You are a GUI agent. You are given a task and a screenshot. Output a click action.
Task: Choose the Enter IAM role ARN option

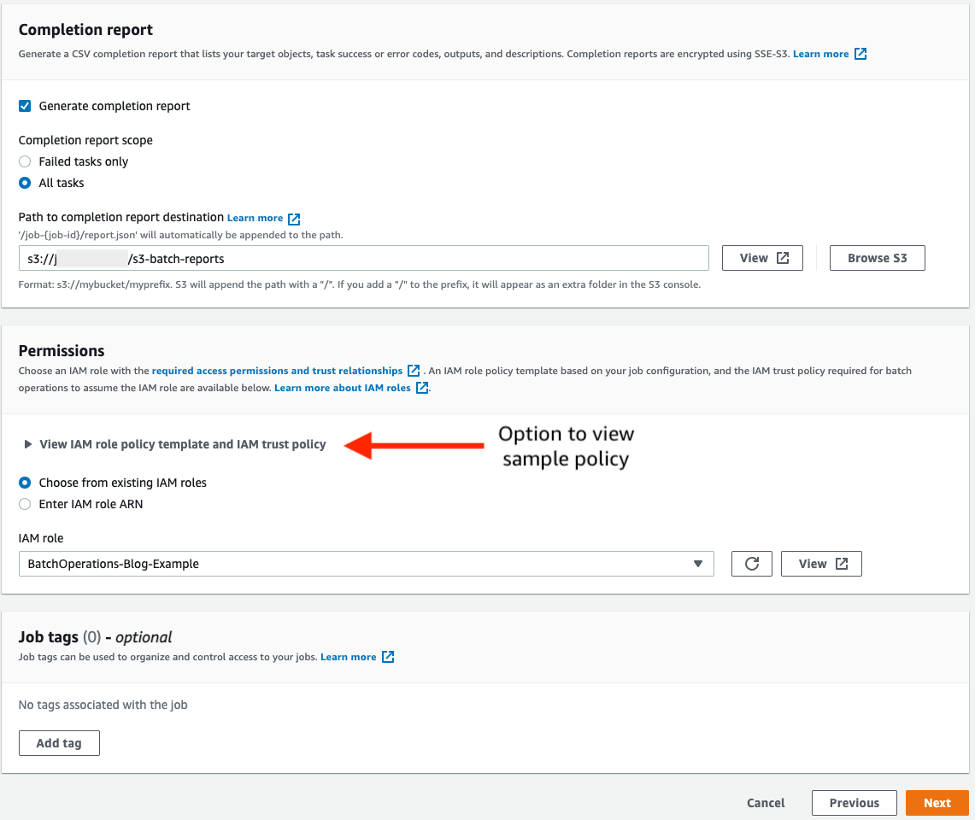pyautogui.click(x=24, y=504)
